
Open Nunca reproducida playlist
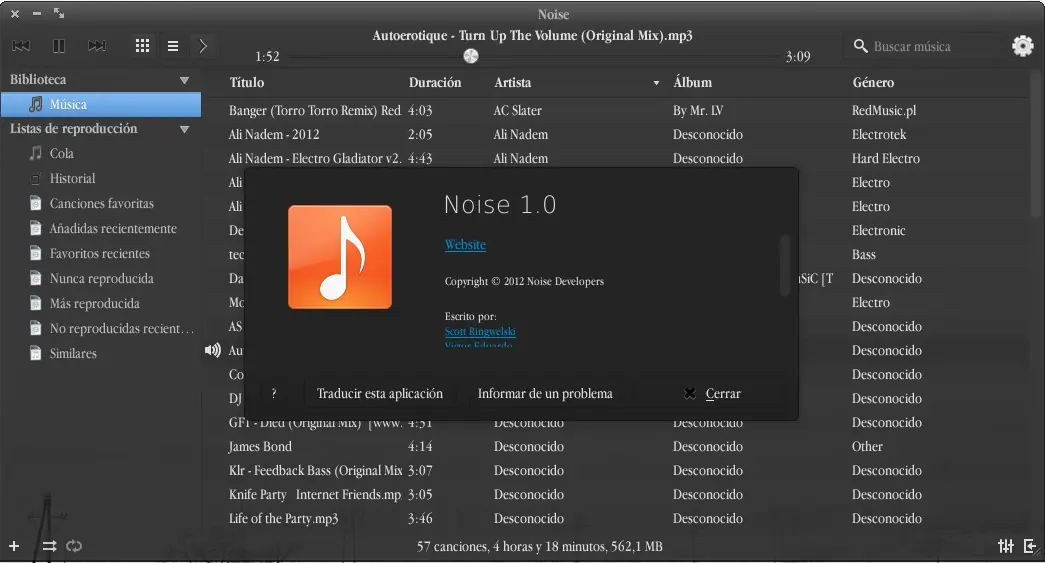click(x=101, y=279)
